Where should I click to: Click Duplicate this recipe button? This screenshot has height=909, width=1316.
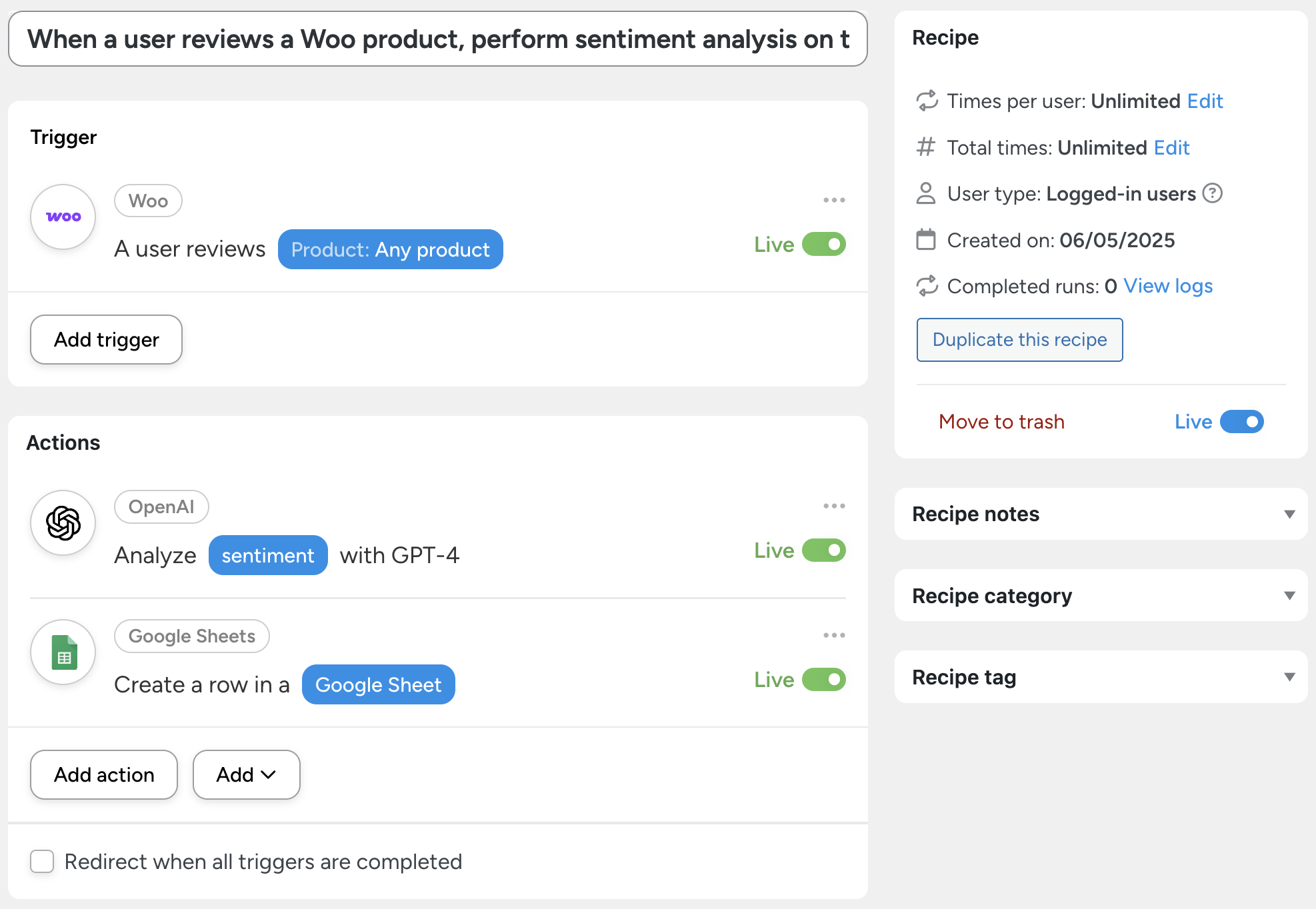(1019, 340)
